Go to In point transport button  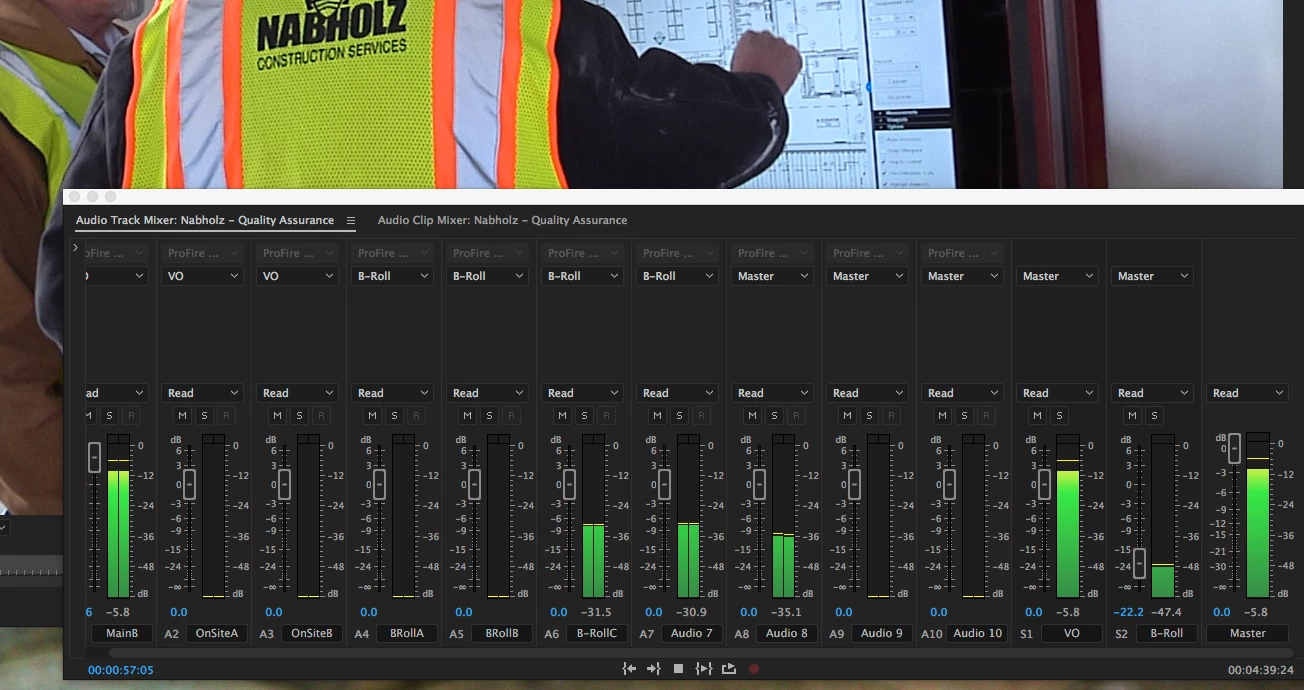[629, 669]
